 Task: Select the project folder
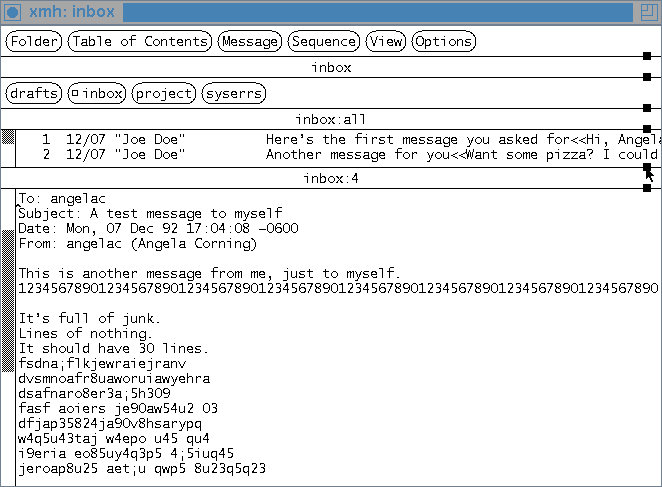point(163,94)
